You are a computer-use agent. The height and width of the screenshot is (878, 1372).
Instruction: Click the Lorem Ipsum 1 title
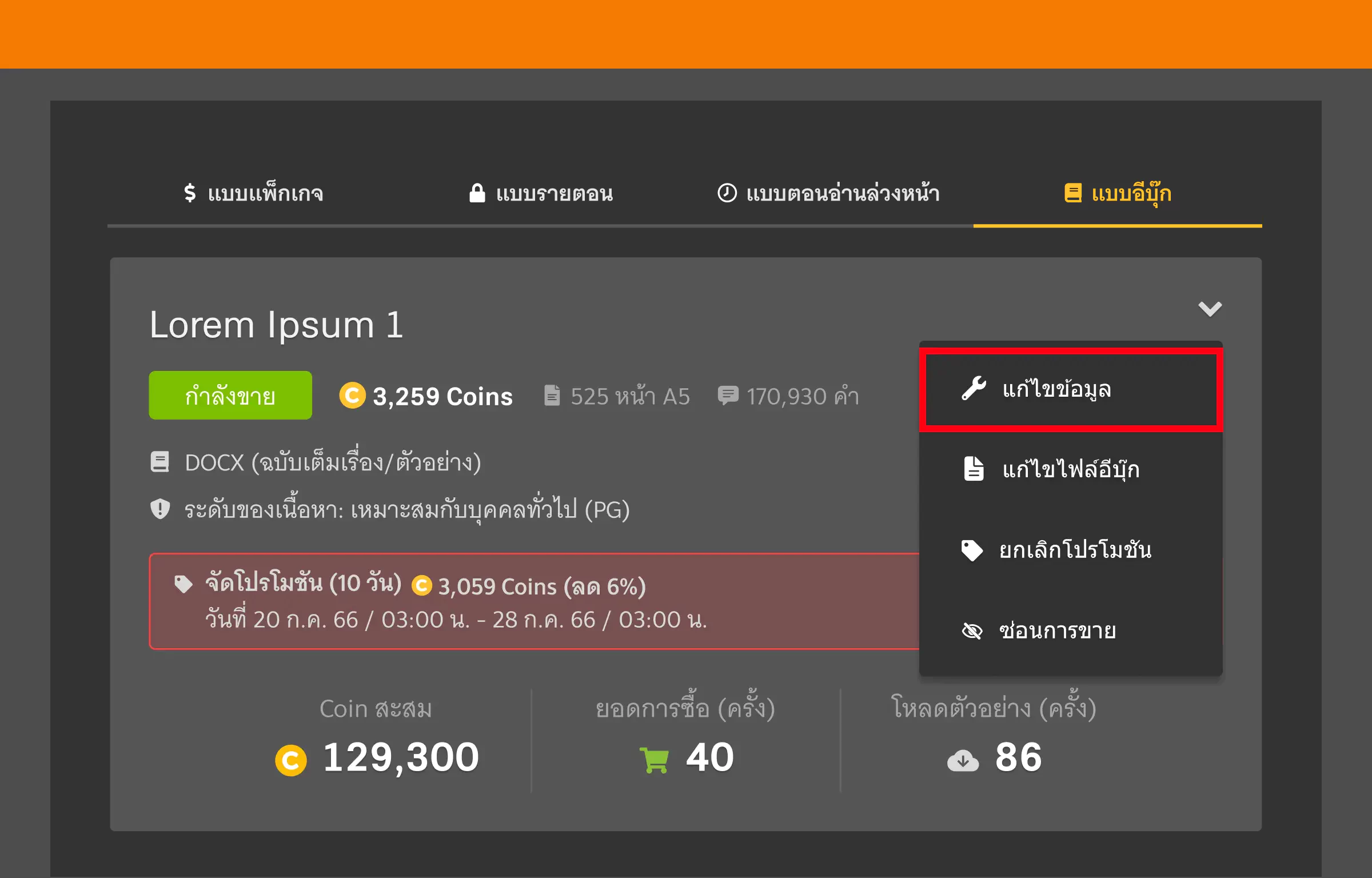coord(277,325)
